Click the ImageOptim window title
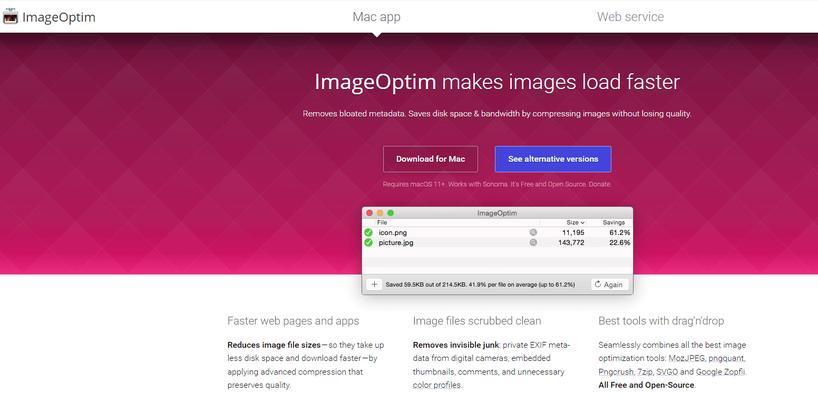This screenshot has height=400, width=818. (x=497, y=213)
